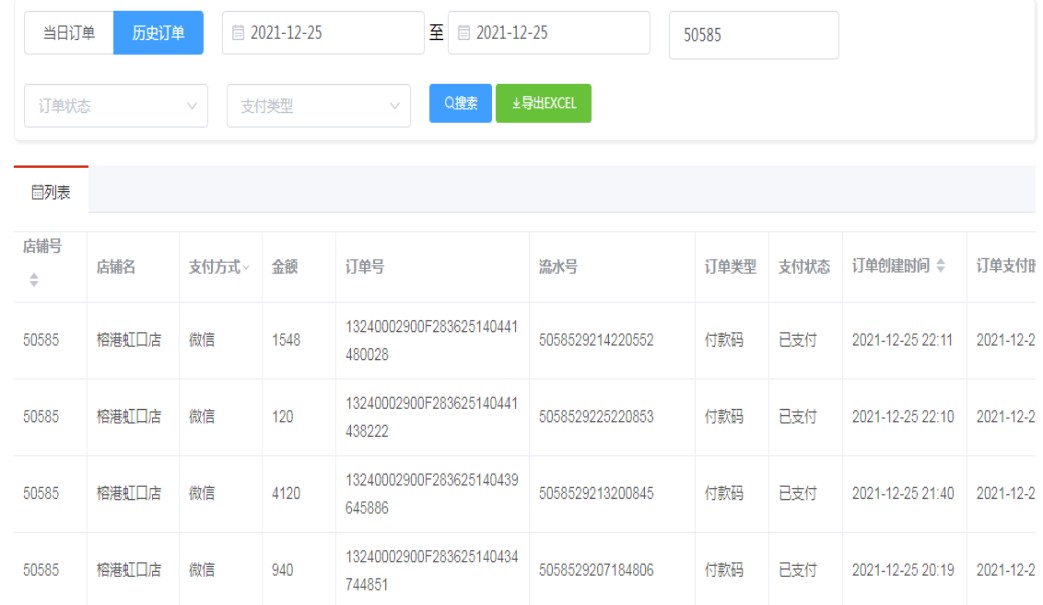The image size is (1043, 605).
Task: Open the 订单状态 dropdown
Action: (116, 106)
